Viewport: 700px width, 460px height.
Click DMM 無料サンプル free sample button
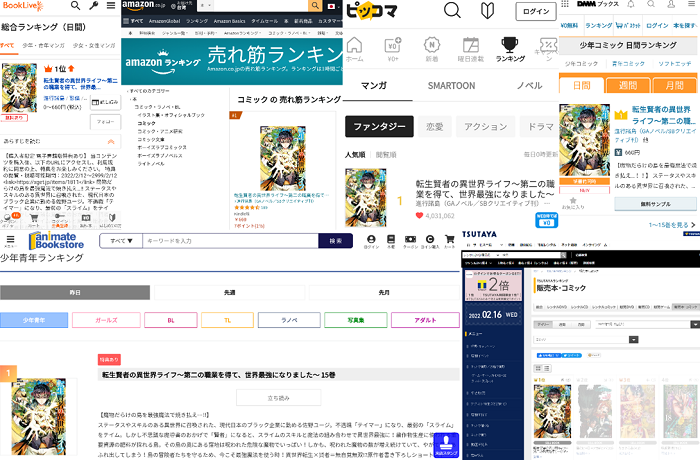click(655, 204)
